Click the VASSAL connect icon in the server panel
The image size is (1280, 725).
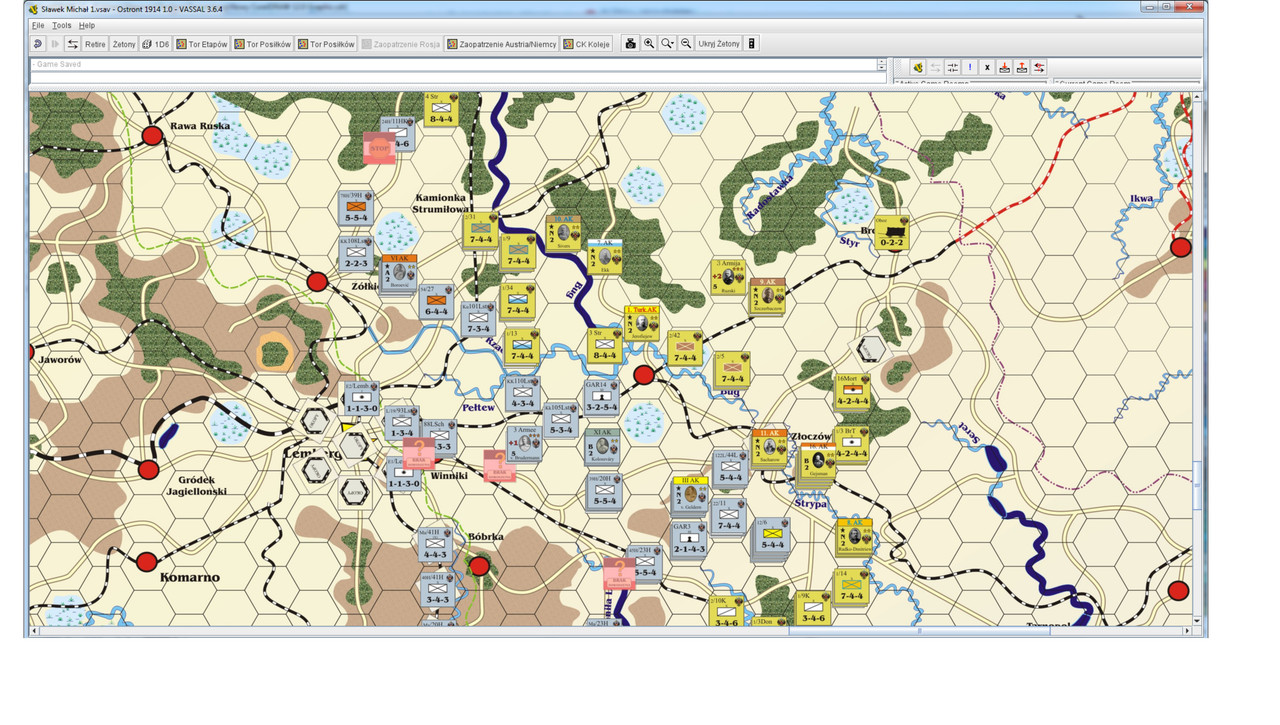click(918, 67)
